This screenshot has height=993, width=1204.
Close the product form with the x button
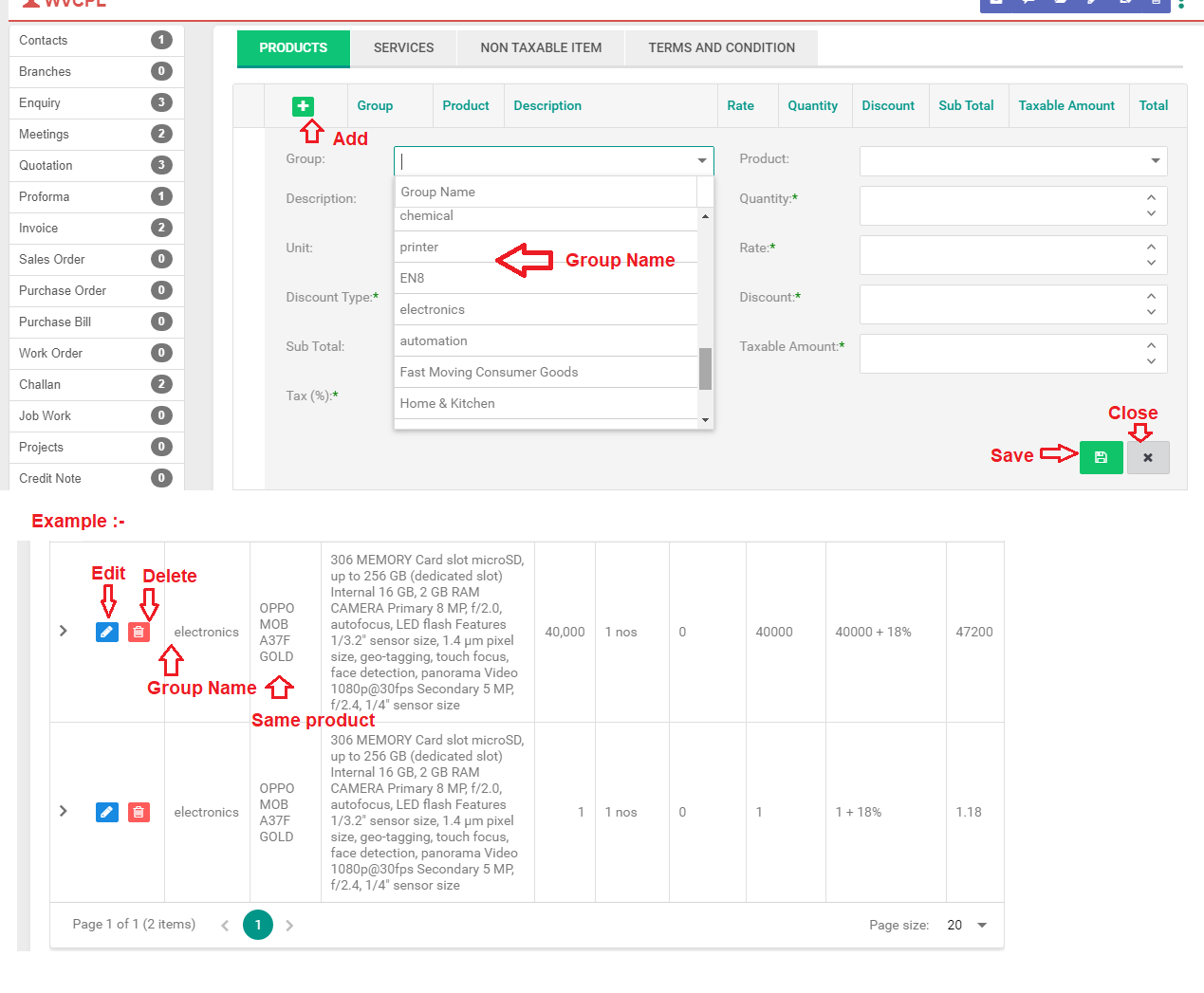tap(1148, 457)
